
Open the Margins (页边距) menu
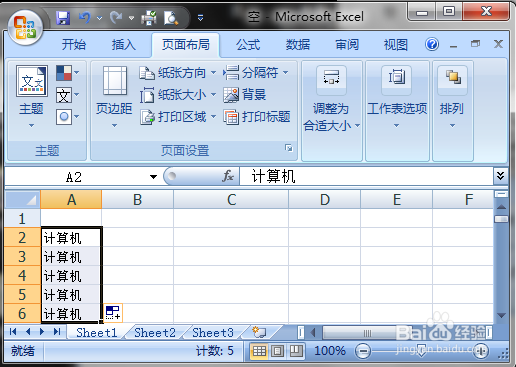click(x=114, y=97)
